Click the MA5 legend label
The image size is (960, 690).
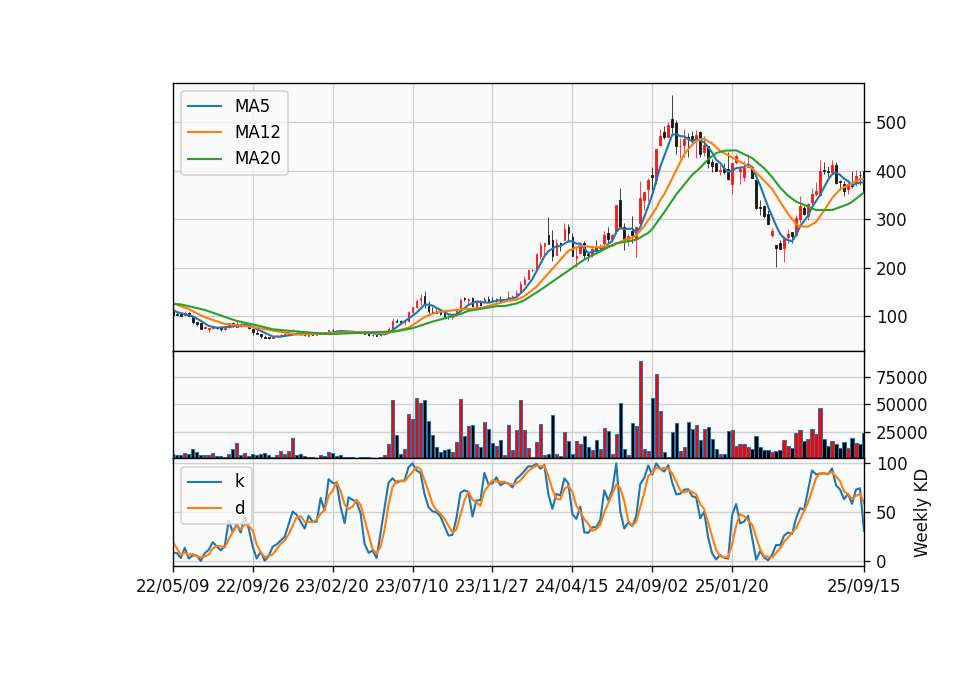tap(252, 106)
